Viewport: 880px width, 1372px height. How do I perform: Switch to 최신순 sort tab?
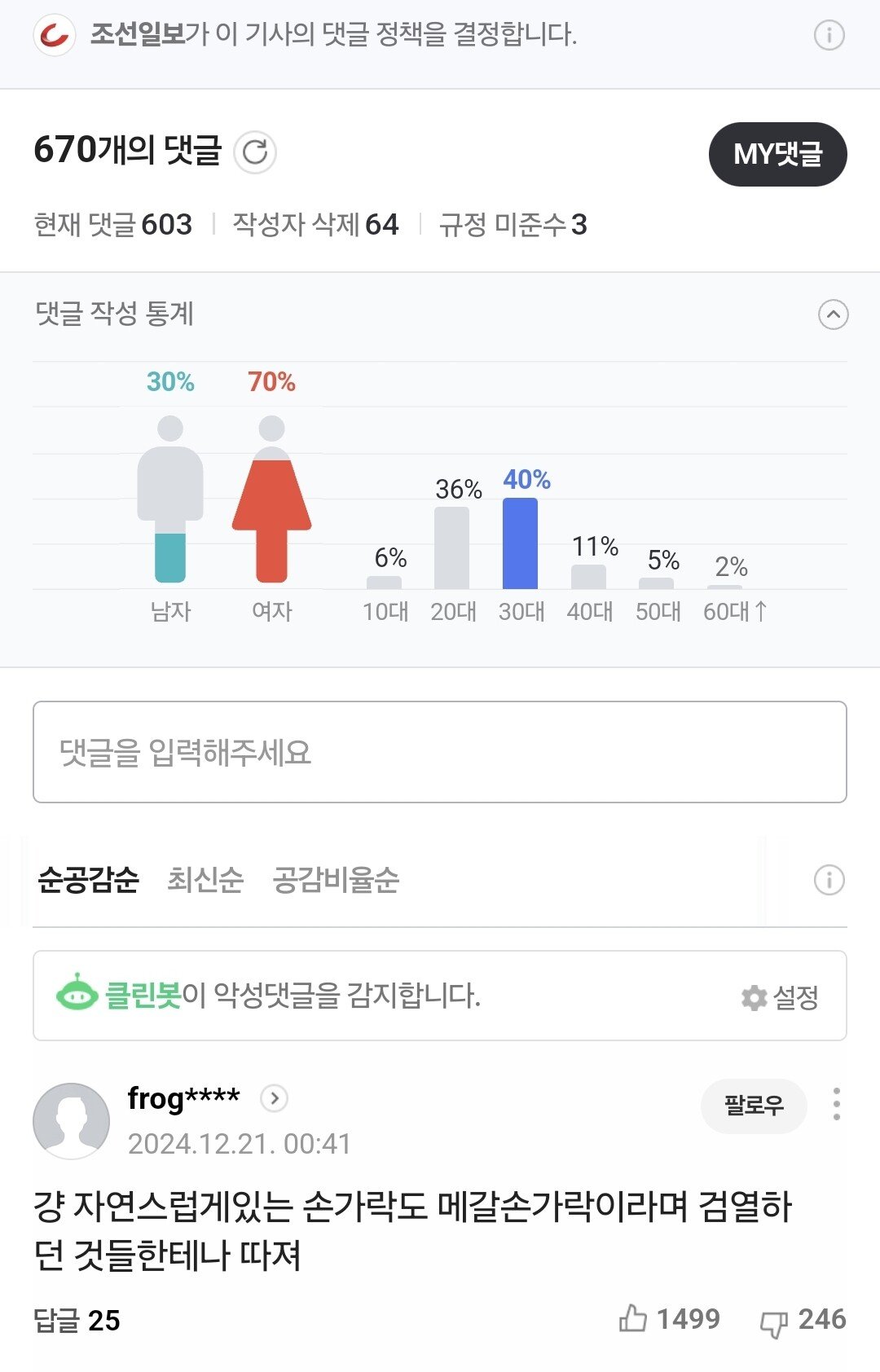coord(205,880)
